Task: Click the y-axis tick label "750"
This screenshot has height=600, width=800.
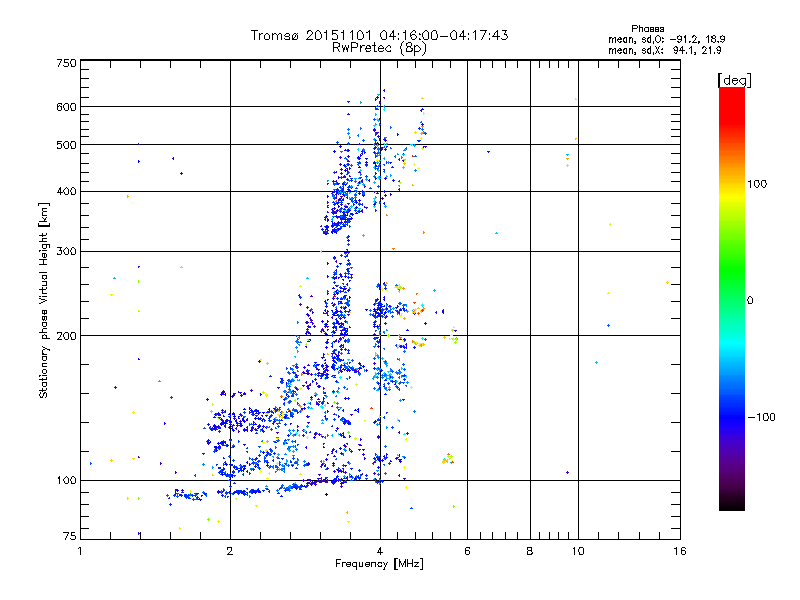Action: click(x=66, y=63)
